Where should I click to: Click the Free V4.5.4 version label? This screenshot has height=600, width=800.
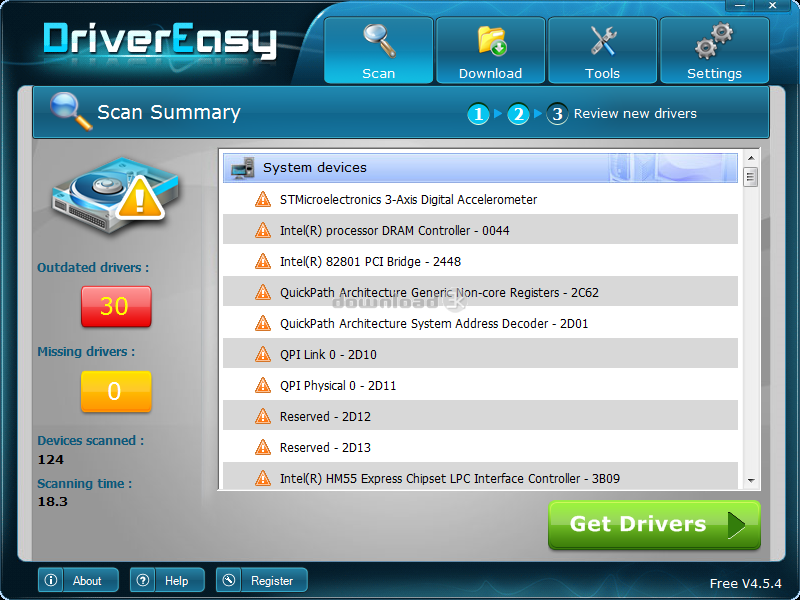(x=745, y=583)
